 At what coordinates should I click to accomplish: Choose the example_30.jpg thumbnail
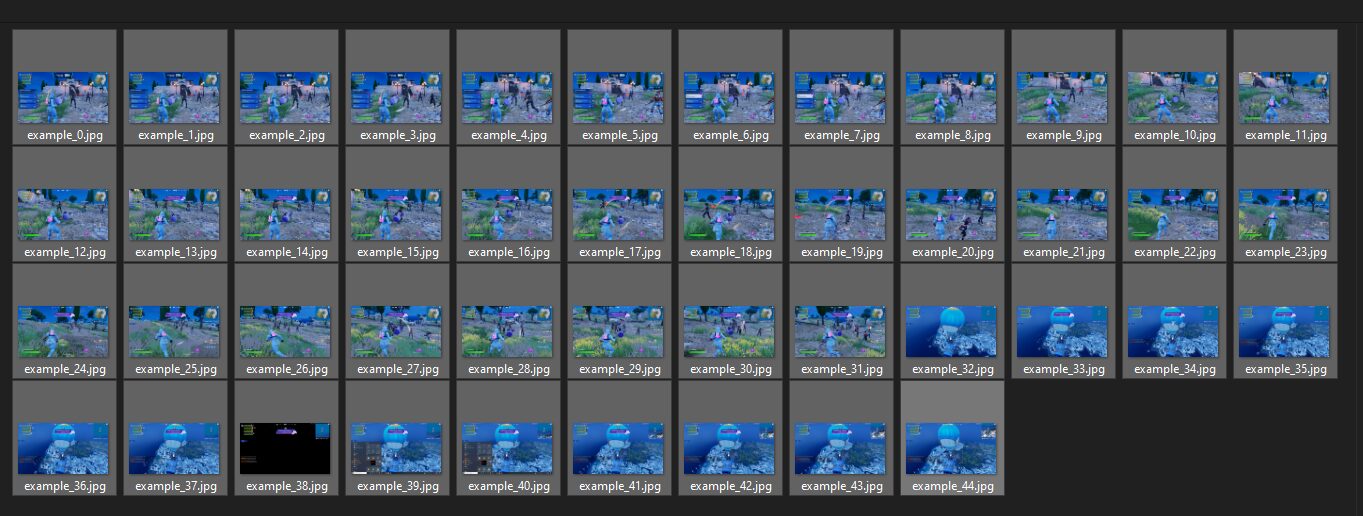click(x=729, y=331)
